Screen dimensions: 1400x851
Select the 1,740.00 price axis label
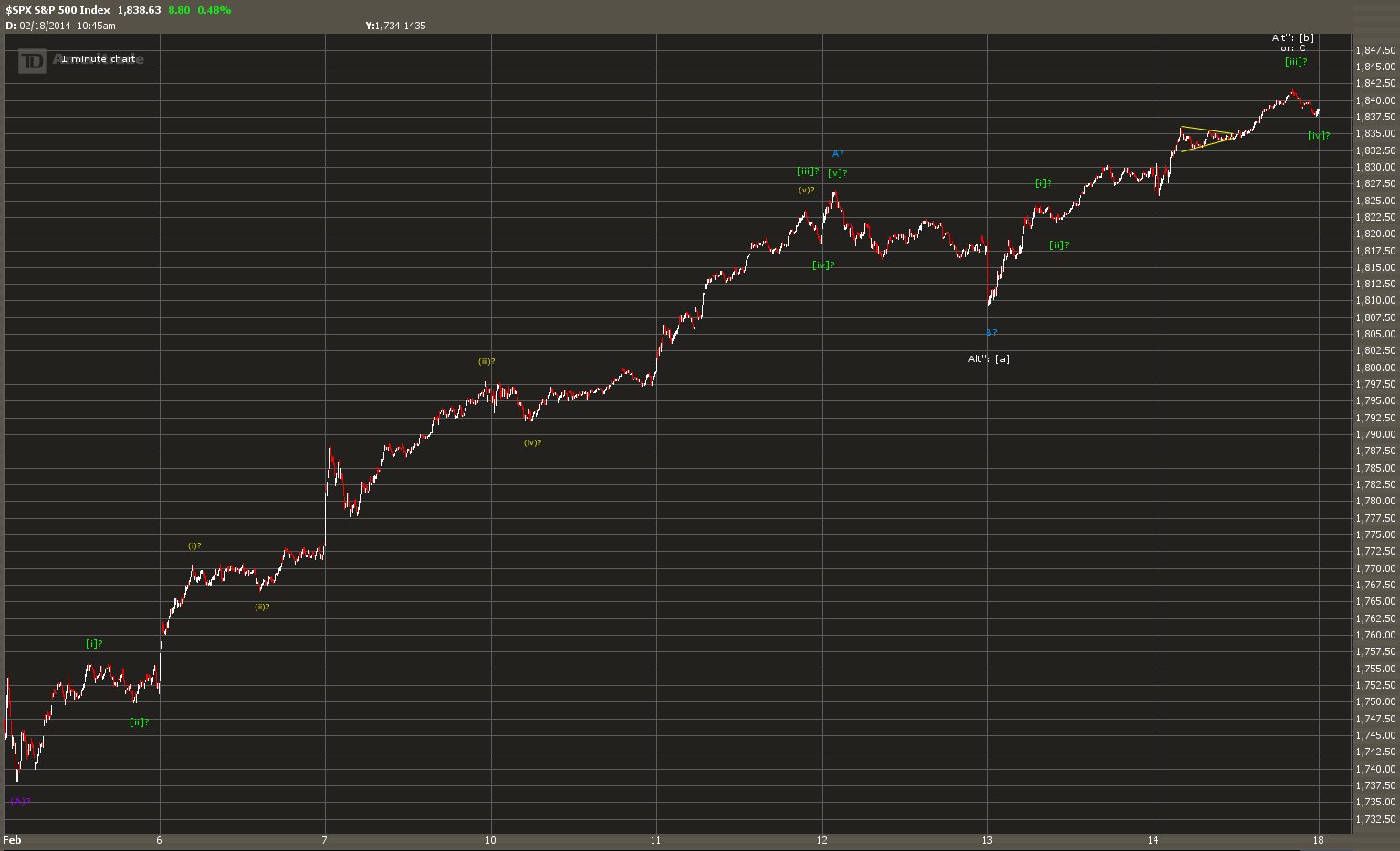coord(1376,769)
